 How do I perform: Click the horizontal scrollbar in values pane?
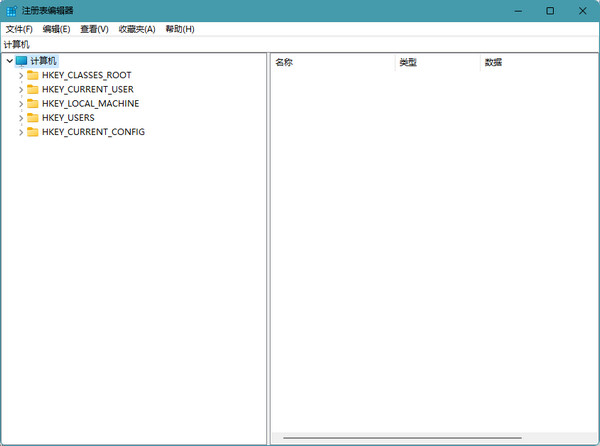pos(402,438)
